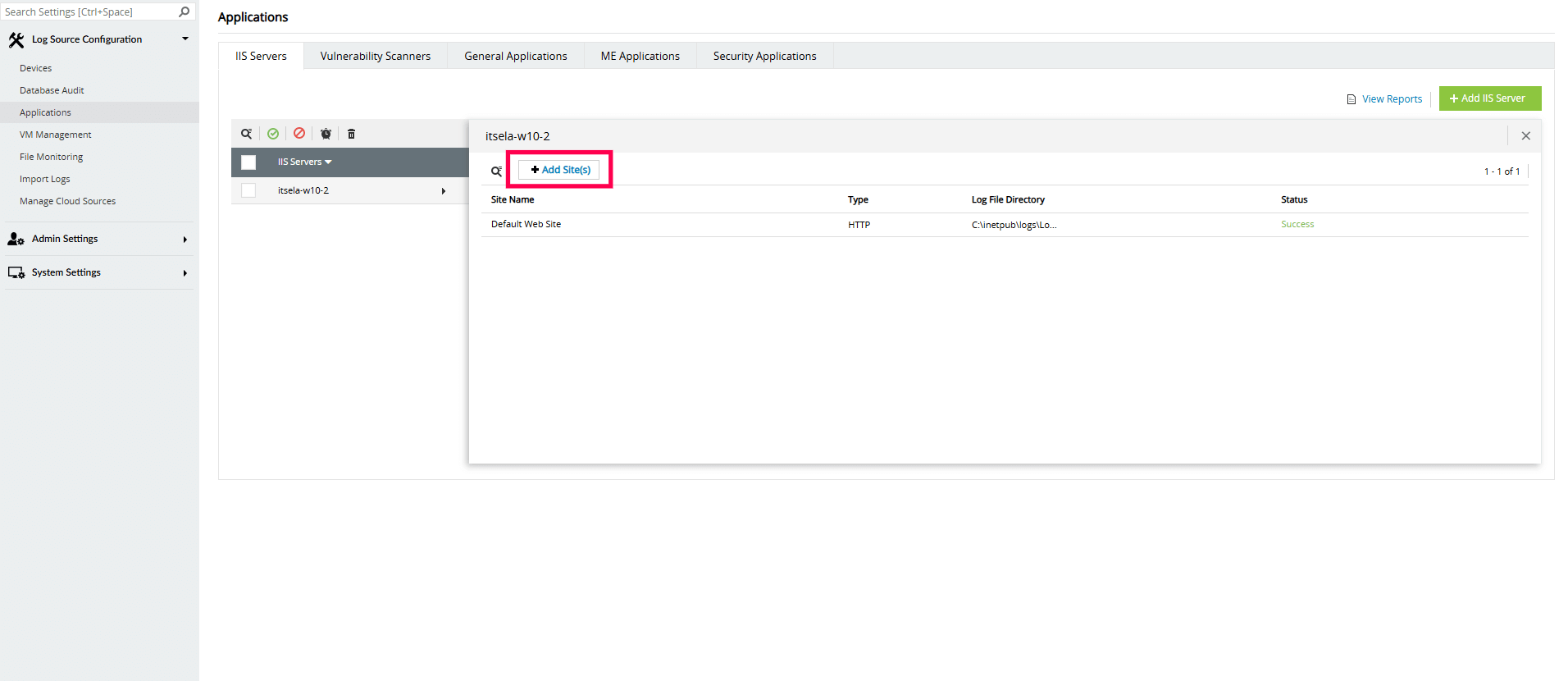
Task: Toggle the select-all IIS Servers checkbox
Action: tap(248, 162)
